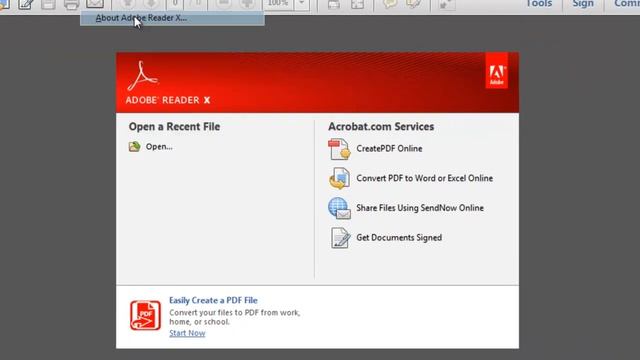Click the Open folder icon under recent files

135,147
